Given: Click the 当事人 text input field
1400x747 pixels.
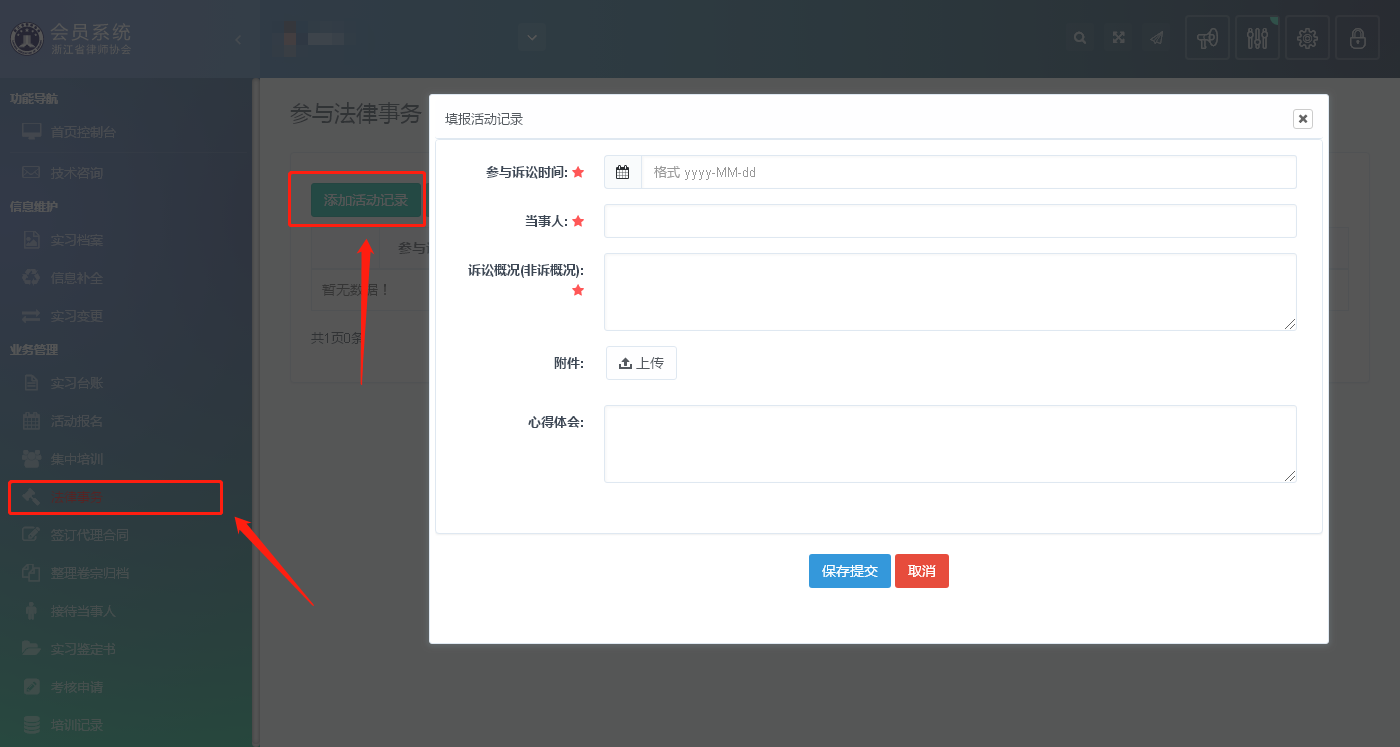Looking at the screenshot, I should point(950,221).
